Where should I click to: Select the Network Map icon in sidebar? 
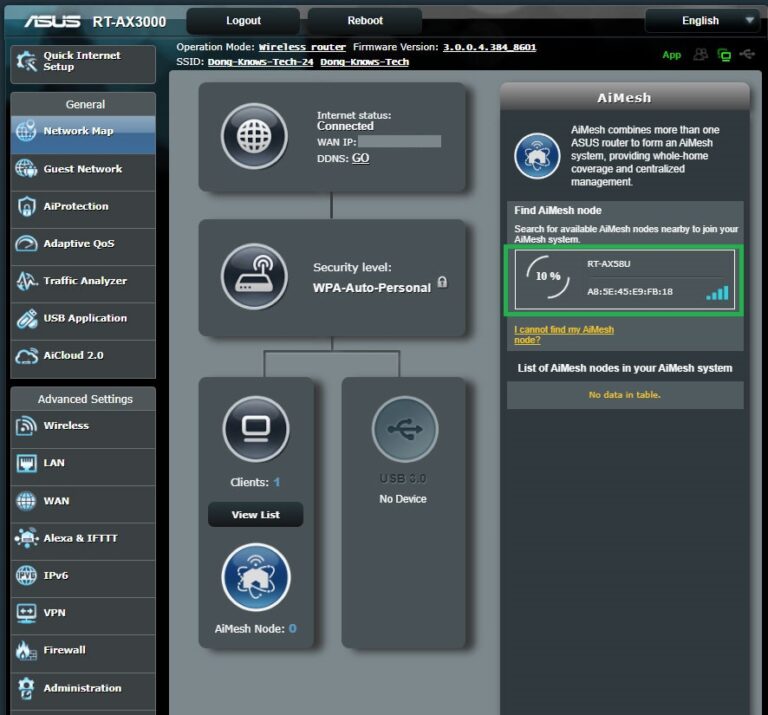[x=26, y=131]
